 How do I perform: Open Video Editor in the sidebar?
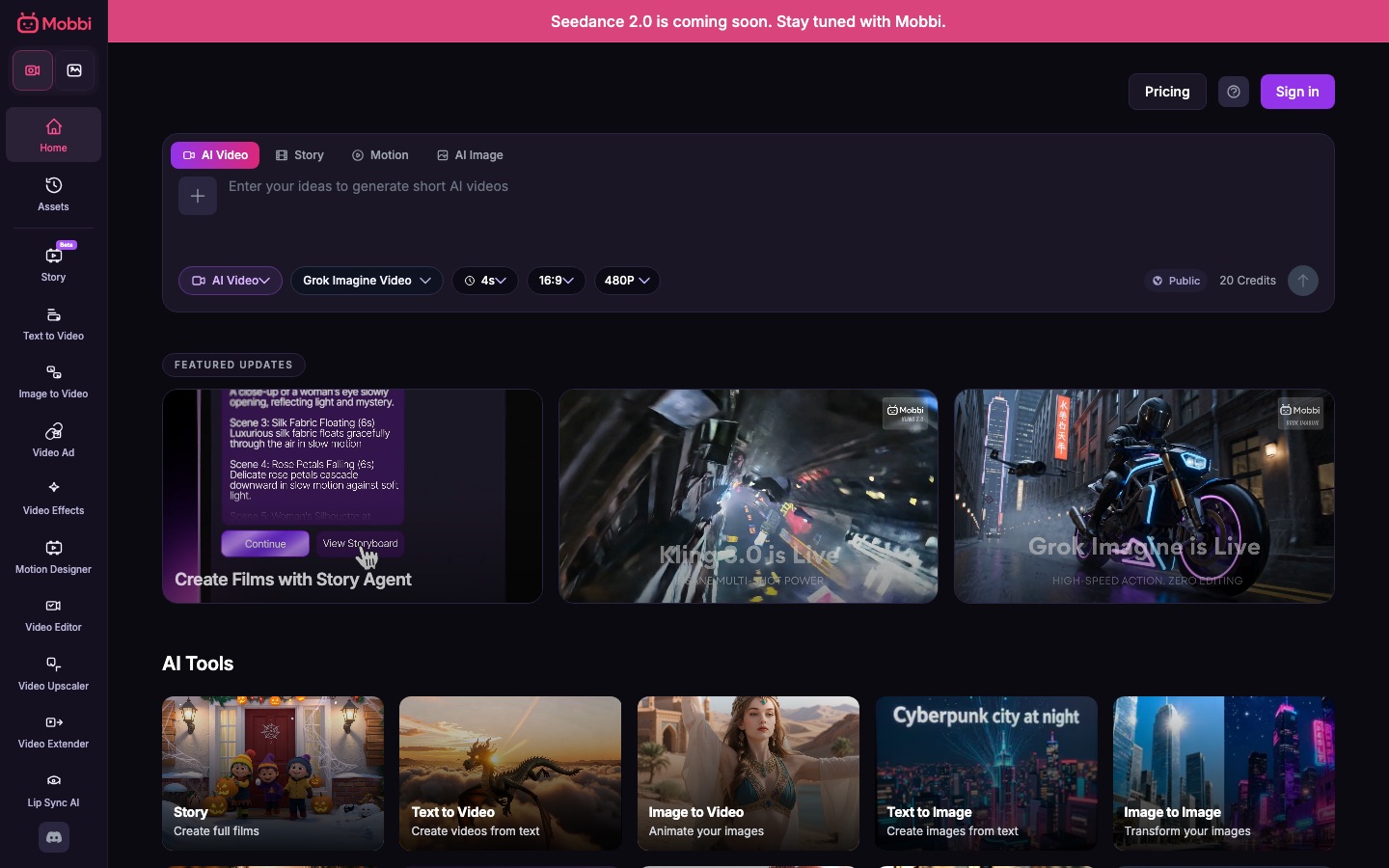tap(53, 615)
